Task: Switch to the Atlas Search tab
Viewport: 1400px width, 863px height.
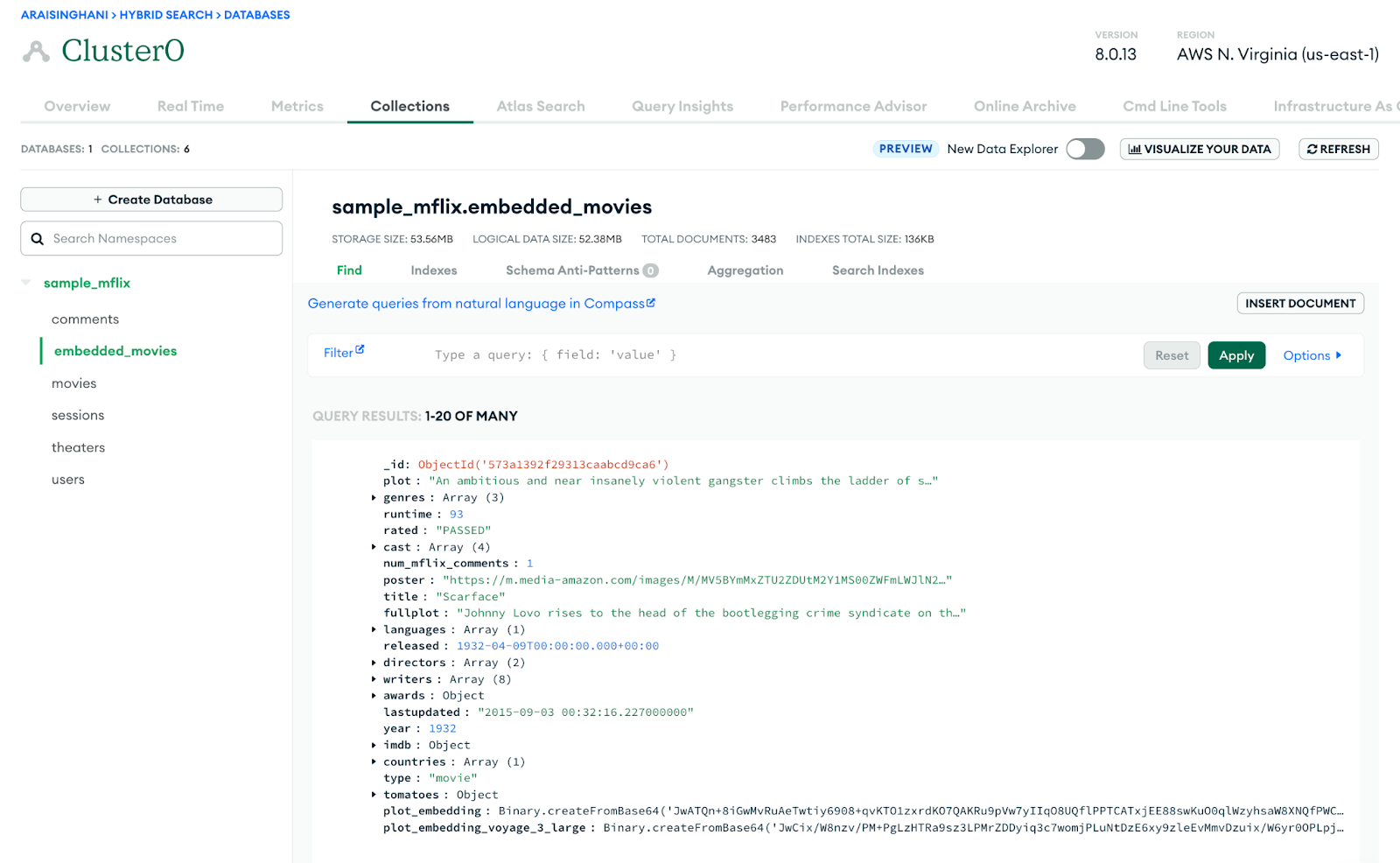Action: [x=540, y=106]
